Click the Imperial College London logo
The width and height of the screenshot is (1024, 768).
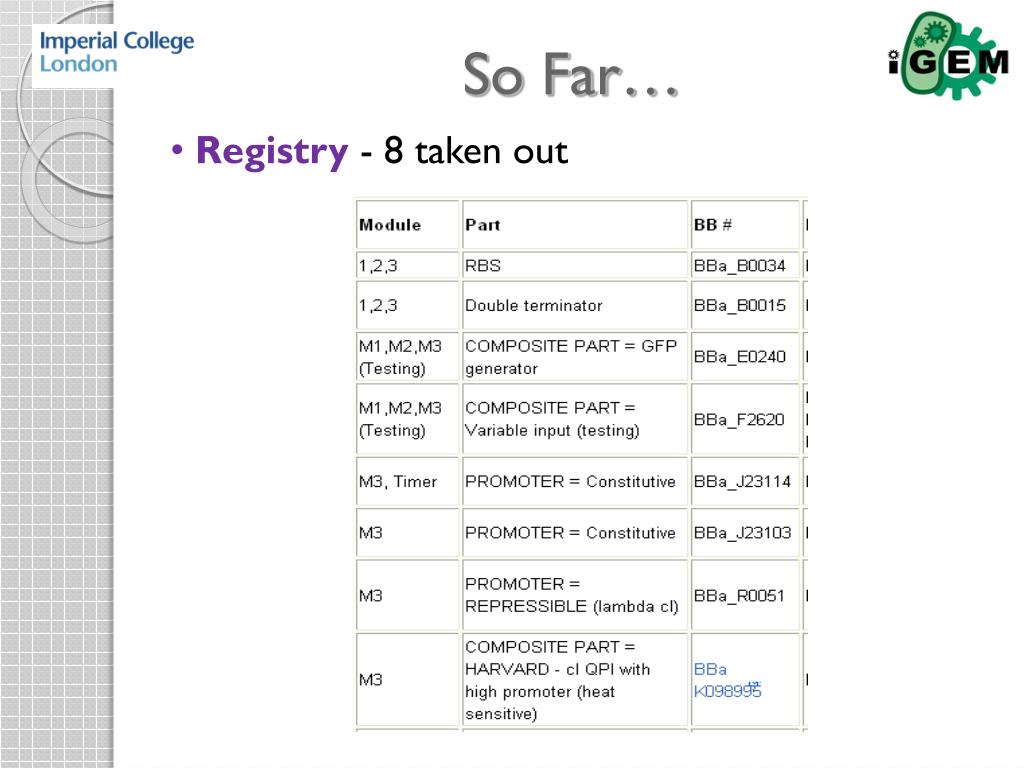[x=116, y=52]
